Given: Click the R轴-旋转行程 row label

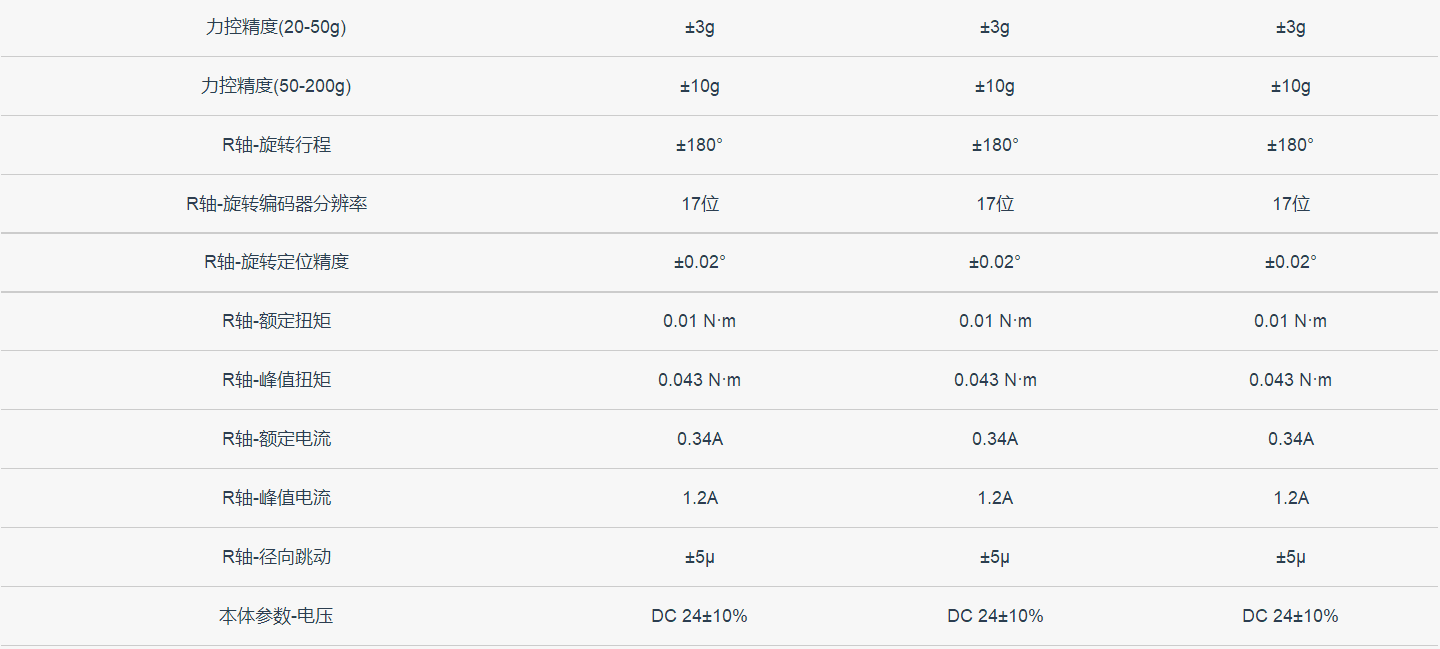Looking at the screenshot, I should [276, 145].
